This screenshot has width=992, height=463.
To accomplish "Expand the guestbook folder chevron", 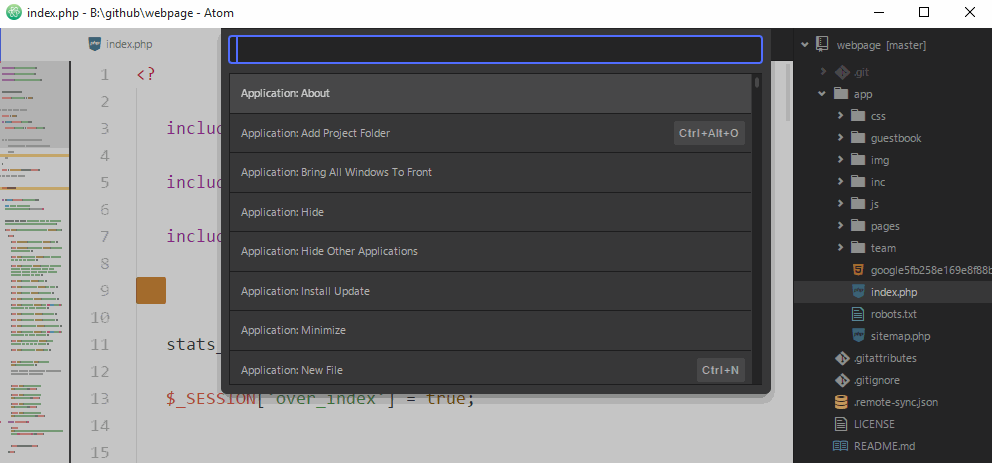I will [x=840, y=138].
